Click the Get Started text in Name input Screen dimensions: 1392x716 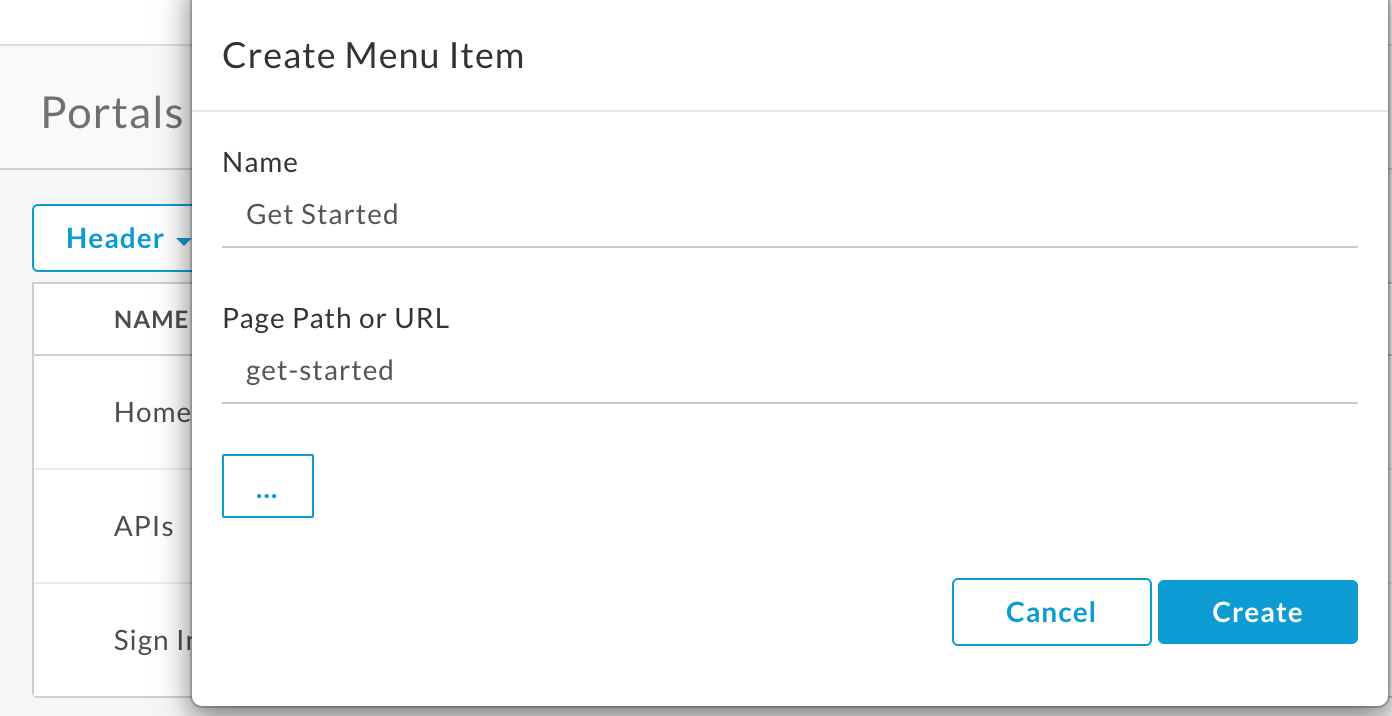(x=322, y=214)
